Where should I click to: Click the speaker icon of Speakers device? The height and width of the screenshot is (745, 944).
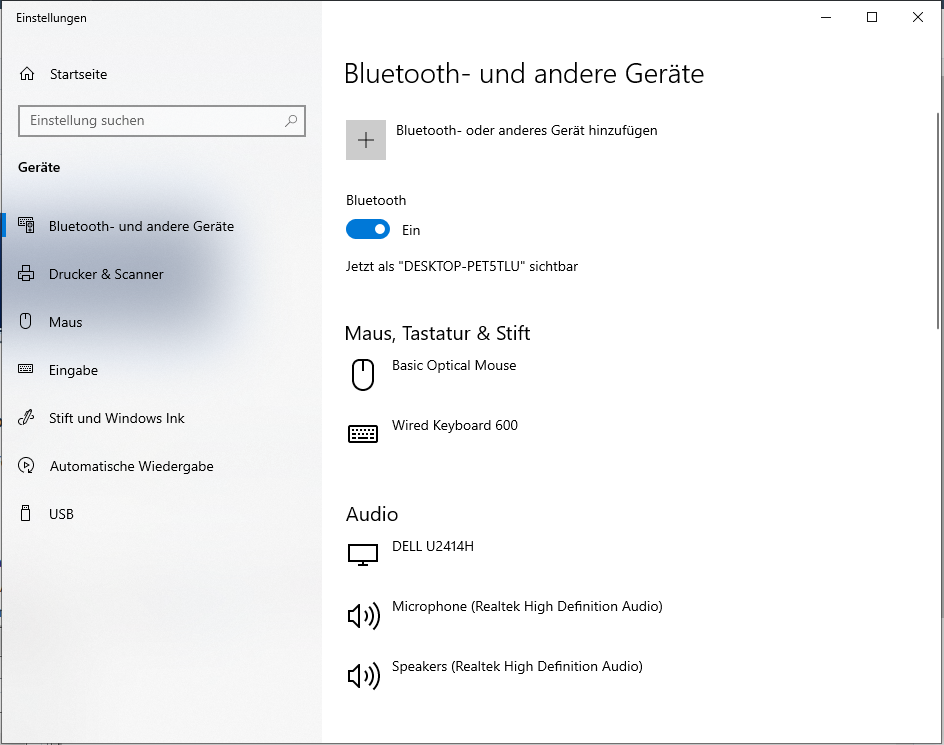point(364,676)
